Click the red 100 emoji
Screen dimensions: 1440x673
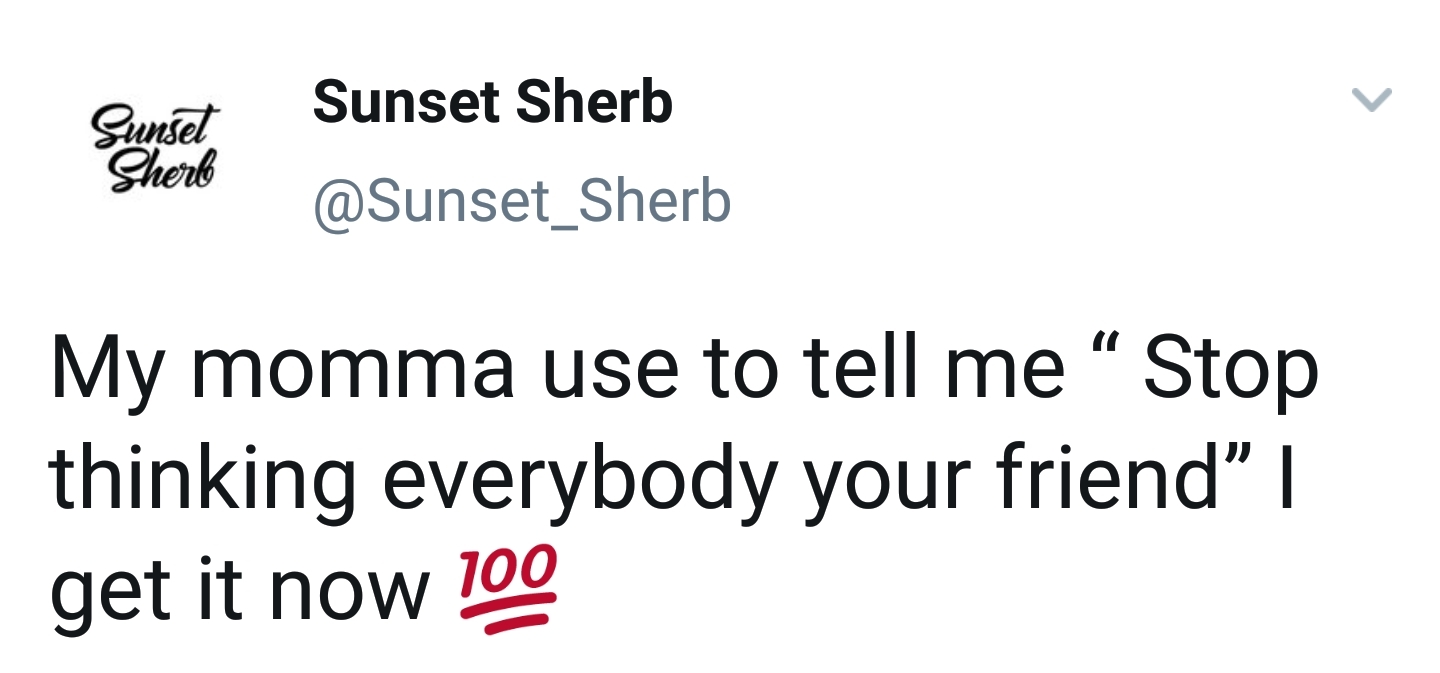pyautogui.click(x=508, y=588)
